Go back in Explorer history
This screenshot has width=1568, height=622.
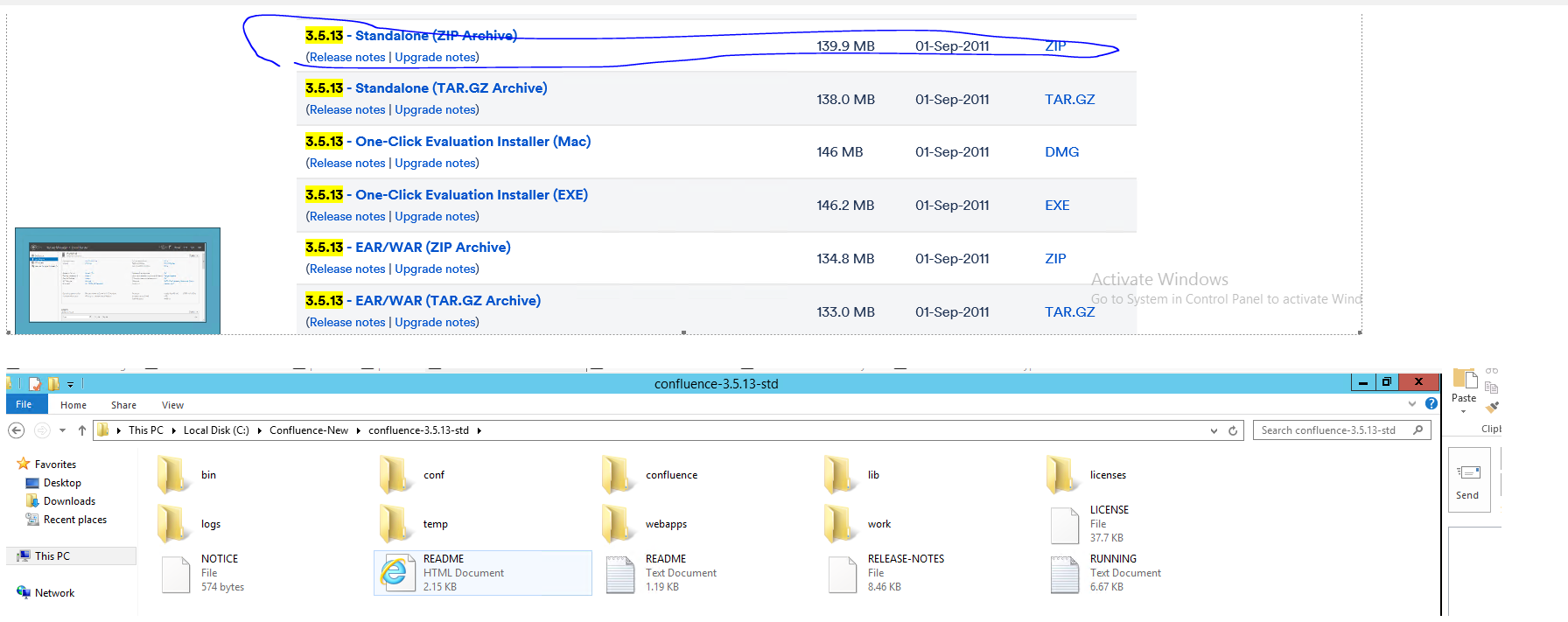click(17, 430)
